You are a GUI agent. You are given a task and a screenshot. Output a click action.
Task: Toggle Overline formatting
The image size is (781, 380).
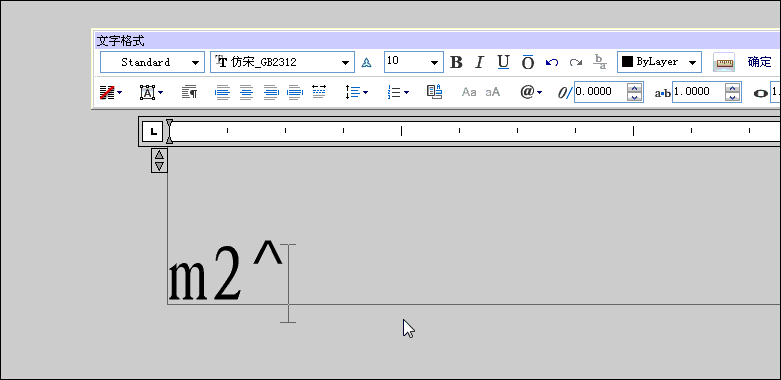(x=528, y=62)
